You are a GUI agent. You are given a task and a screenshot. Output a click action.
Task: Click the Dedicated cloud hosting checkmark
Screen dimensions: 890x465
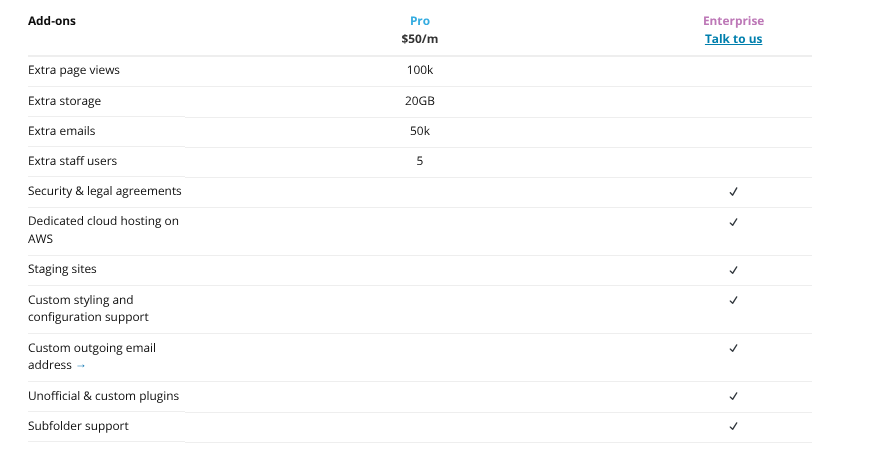(x=733, y=222)
